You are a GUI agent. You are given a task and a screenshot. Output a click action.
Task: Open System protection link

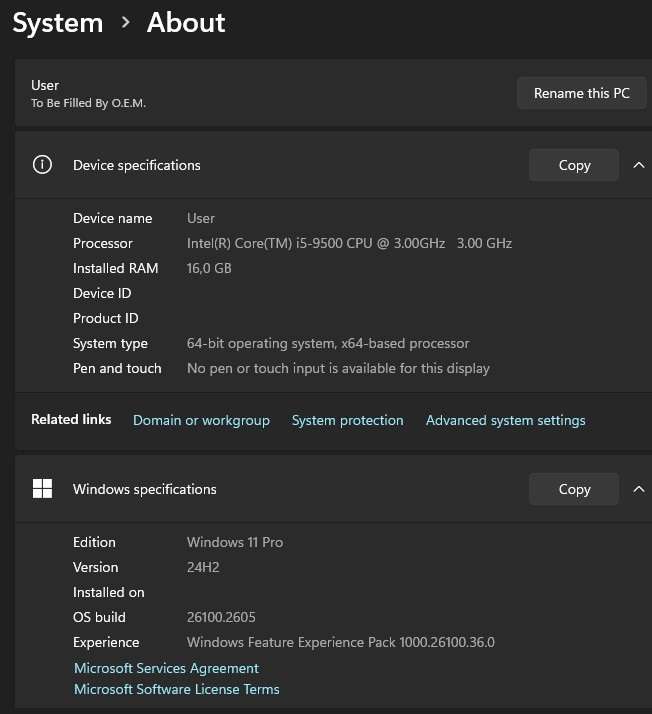coord(347,420)
